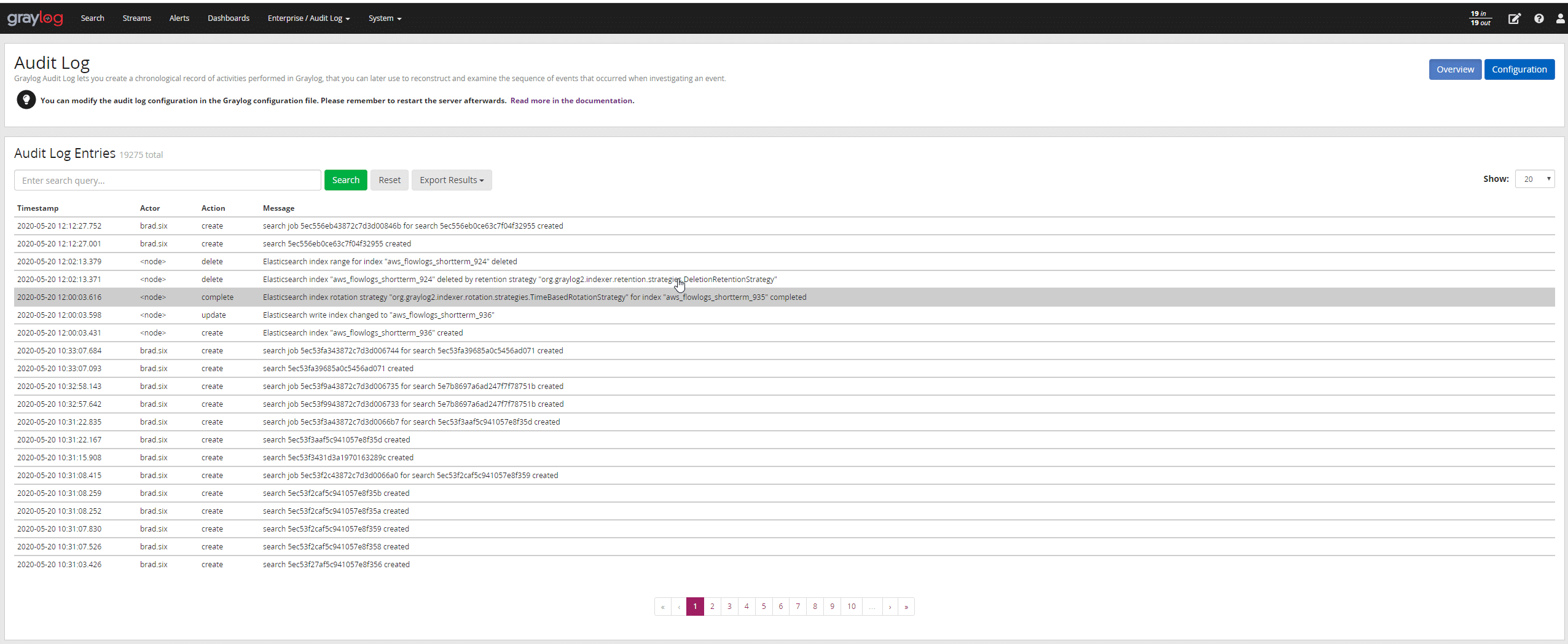Click the Reset button
The image size is (1568, 644).
(x=389, y=180)
